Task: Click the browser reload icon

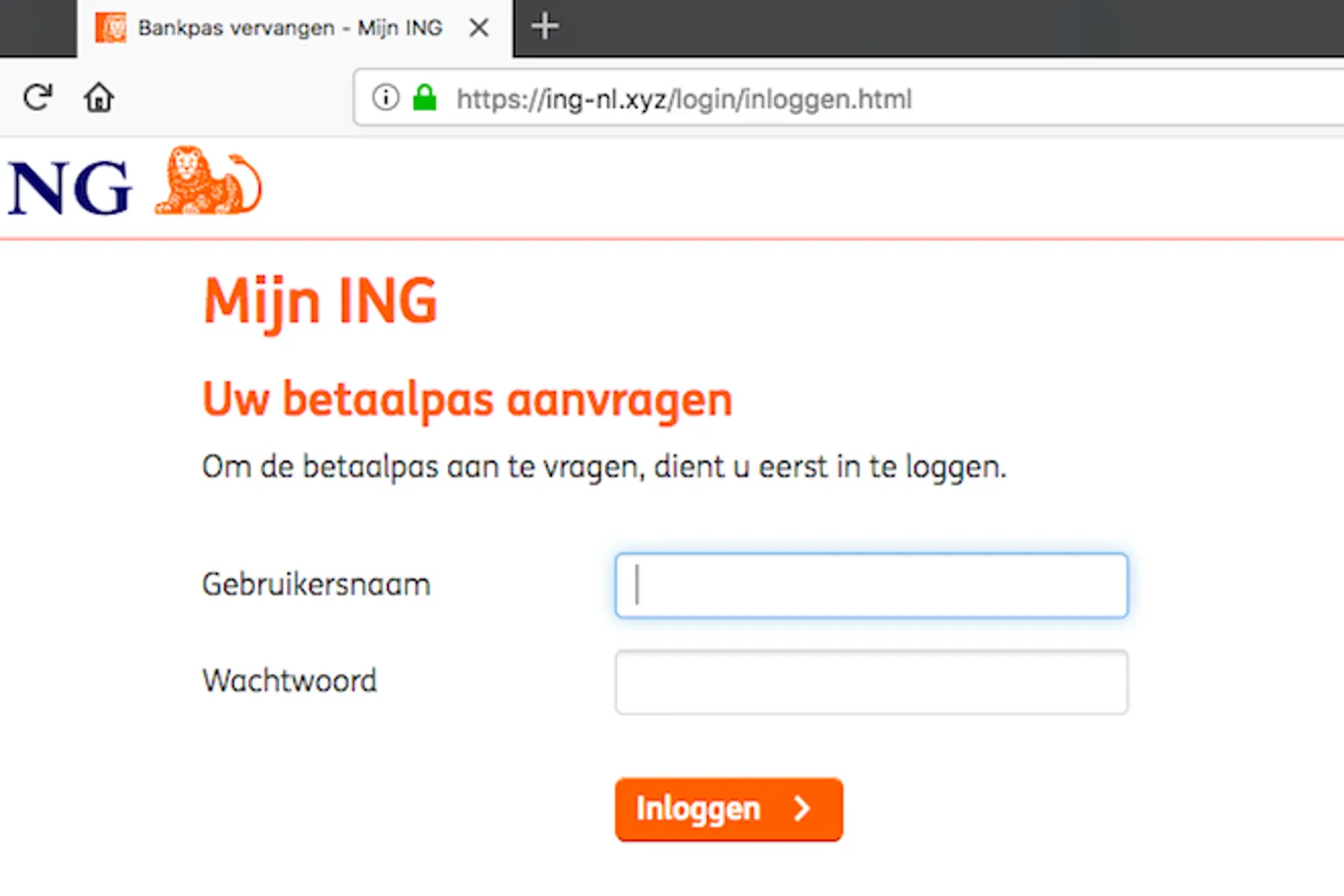Action: click(38, 97)
